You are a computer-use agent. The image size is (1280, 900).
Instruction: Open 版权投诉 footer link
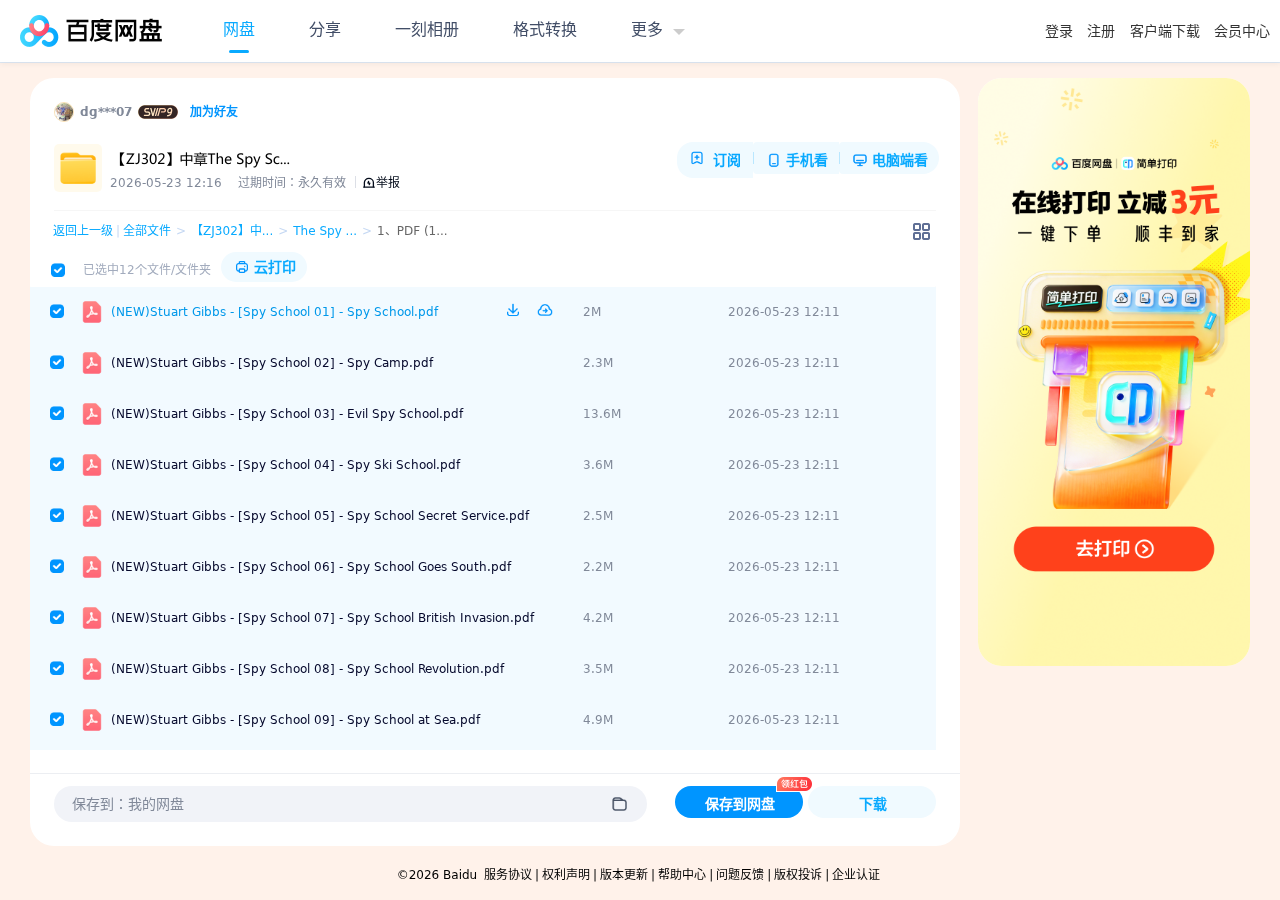[798, 875]
